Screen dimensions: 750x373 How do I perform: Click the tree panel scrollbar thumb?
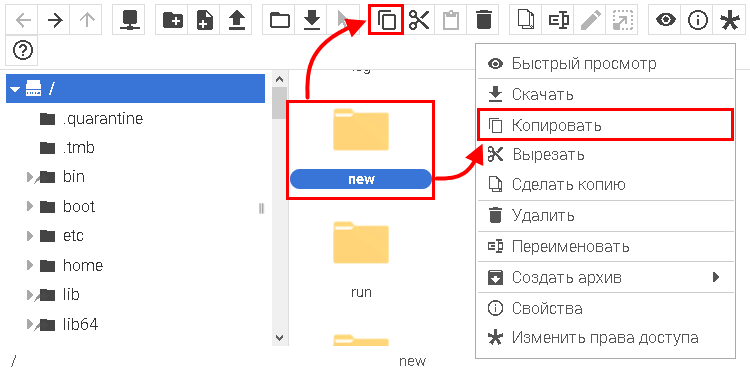coord(279,103)
